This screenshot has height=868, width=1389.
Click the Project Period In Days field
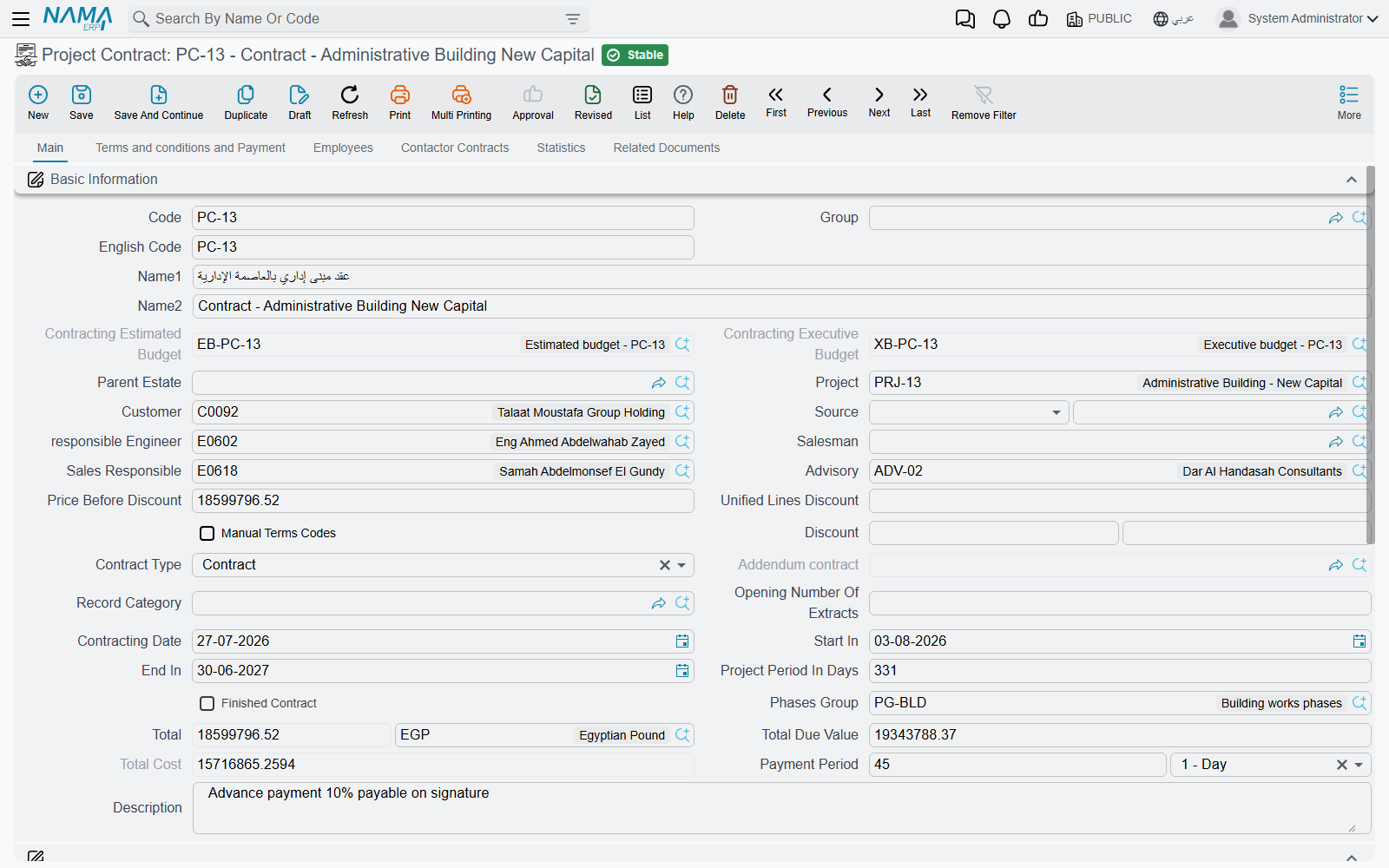[x=1120, y=671]
